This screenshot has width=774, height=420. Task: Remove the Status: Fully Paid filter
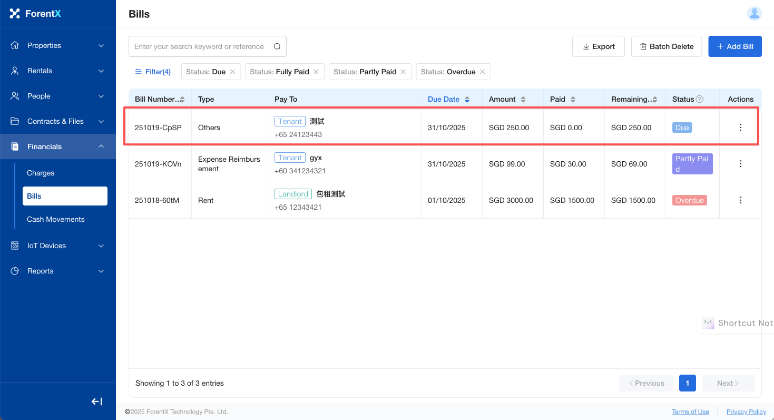pos(317,72)
